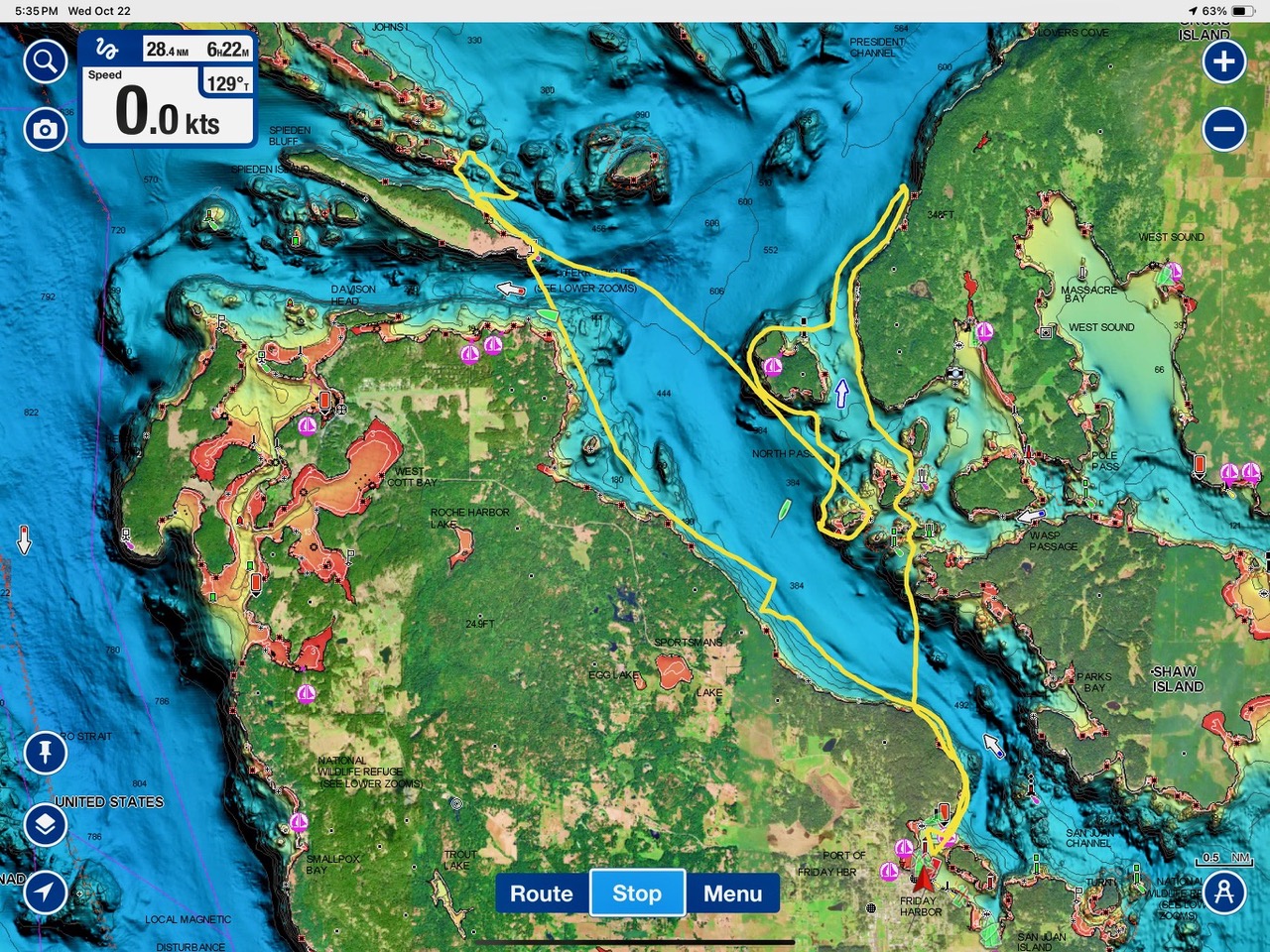Zoom in with the plus button
This screenshot has height=952, width=1270.
tap(1224, 62)
